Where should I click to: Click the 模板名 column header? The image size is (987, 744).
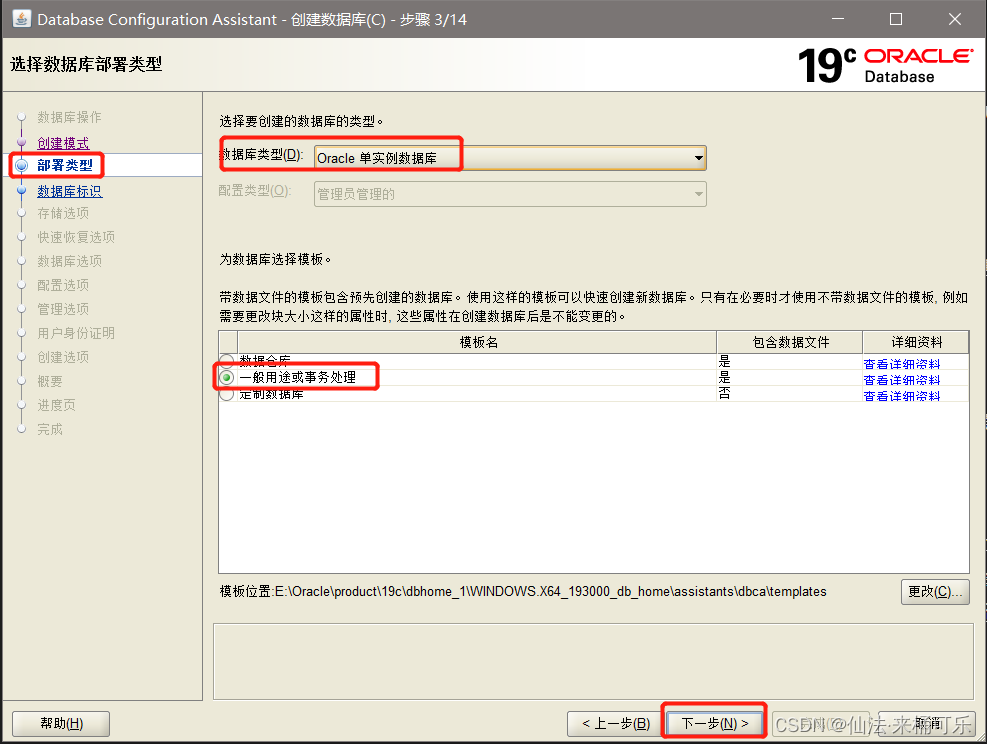pos(478,342)
